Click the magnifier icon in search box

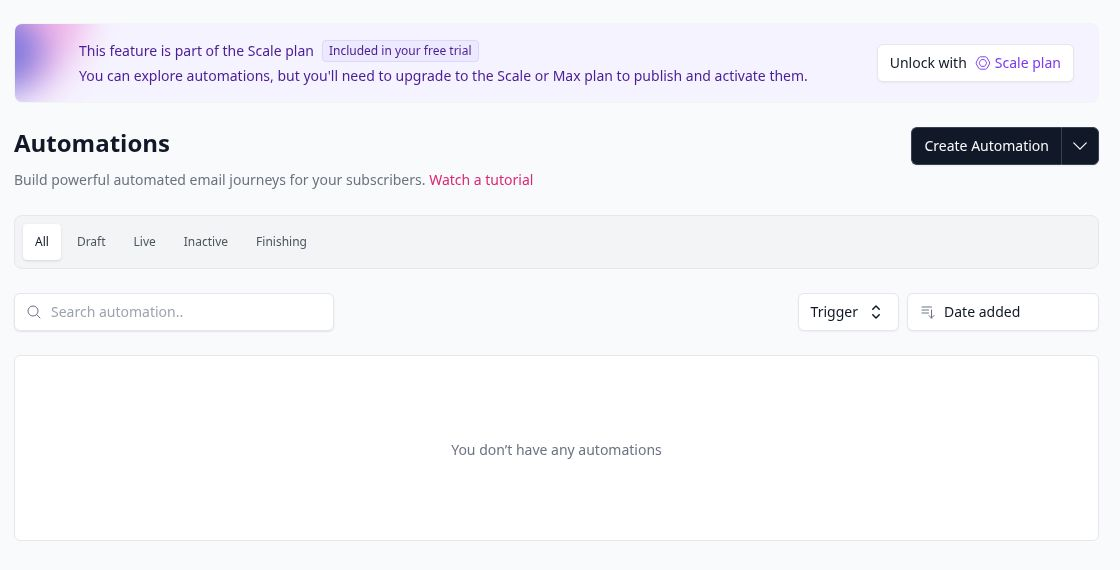point(34,312)
